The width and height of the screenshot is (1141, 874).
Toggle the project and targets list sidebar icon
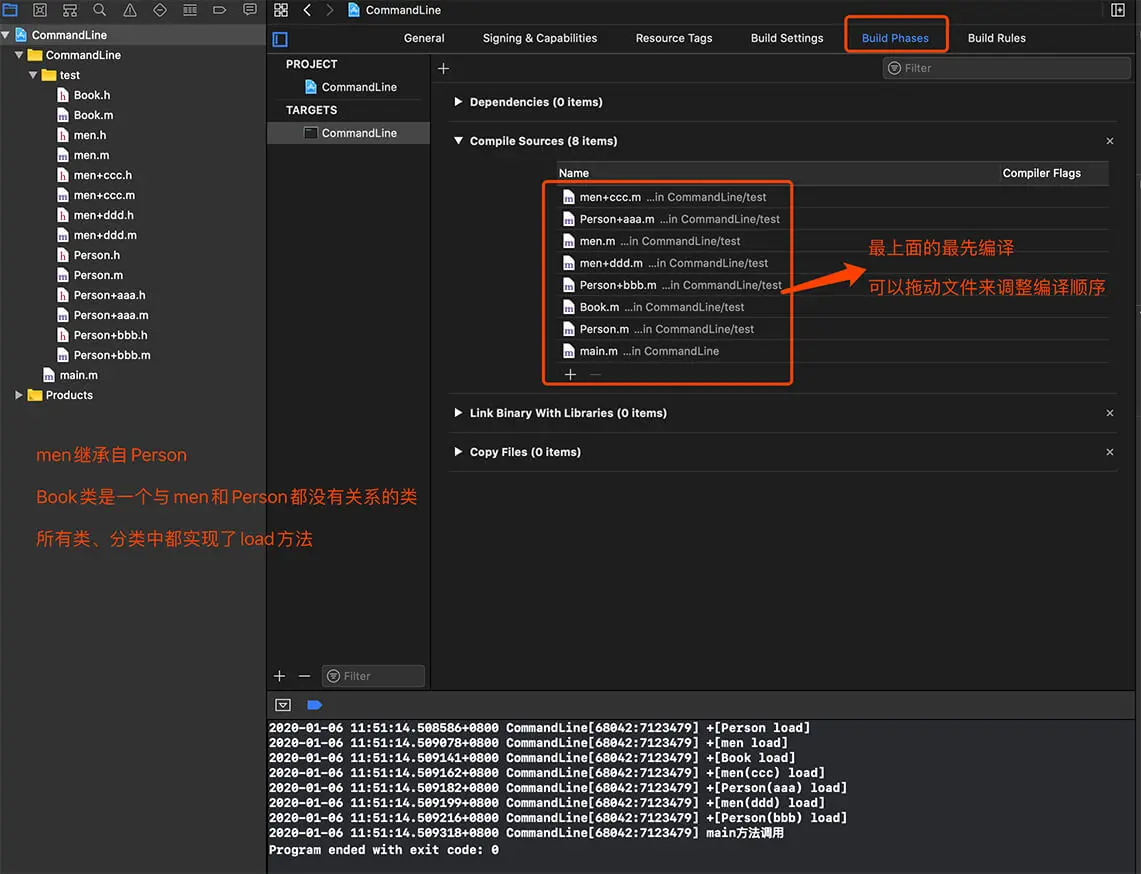click(280, 39)
